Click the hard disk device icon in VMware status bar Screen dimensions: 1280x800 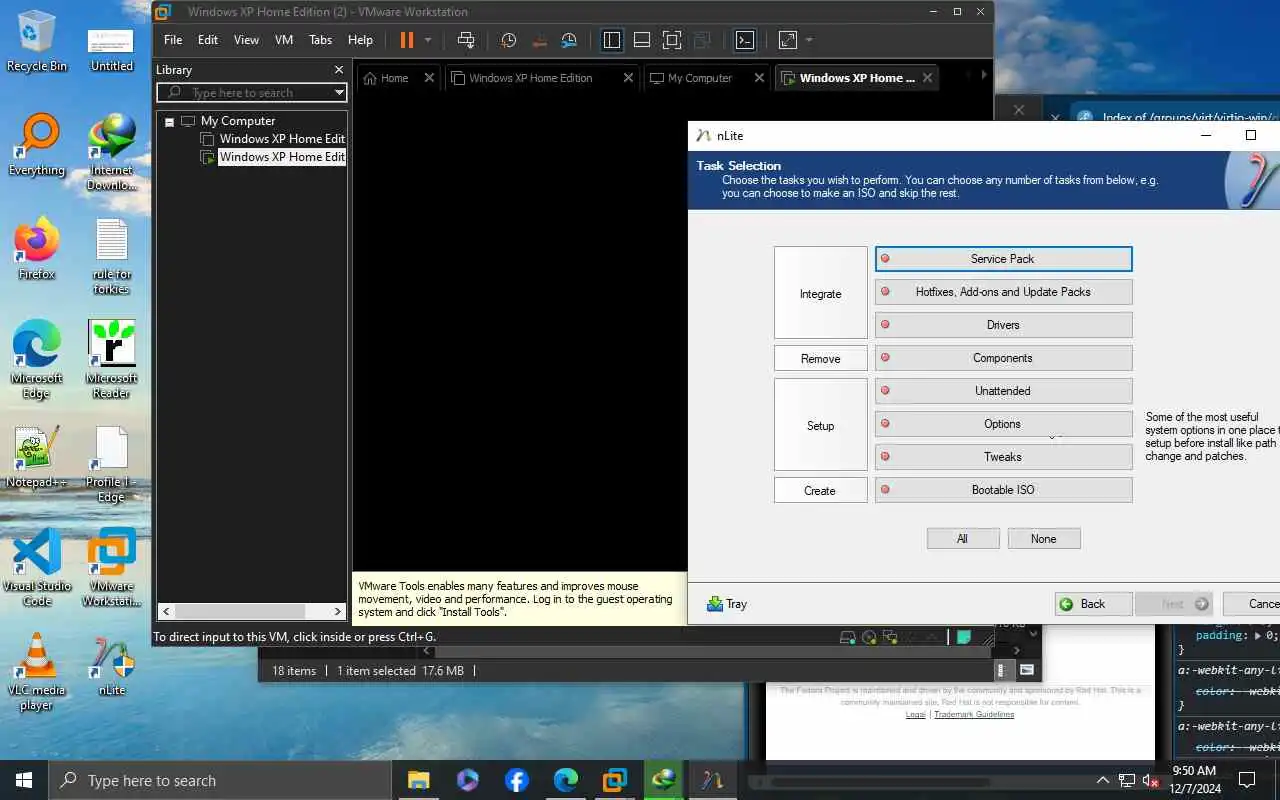click(x=848, y=637)
